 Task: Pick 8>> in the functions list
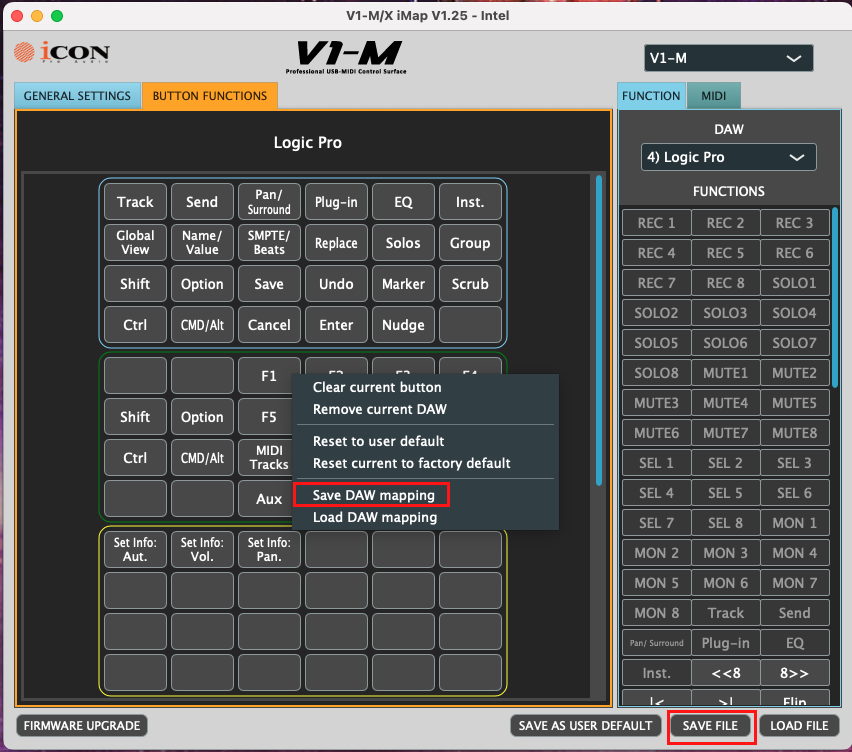(x=794, y=673)
